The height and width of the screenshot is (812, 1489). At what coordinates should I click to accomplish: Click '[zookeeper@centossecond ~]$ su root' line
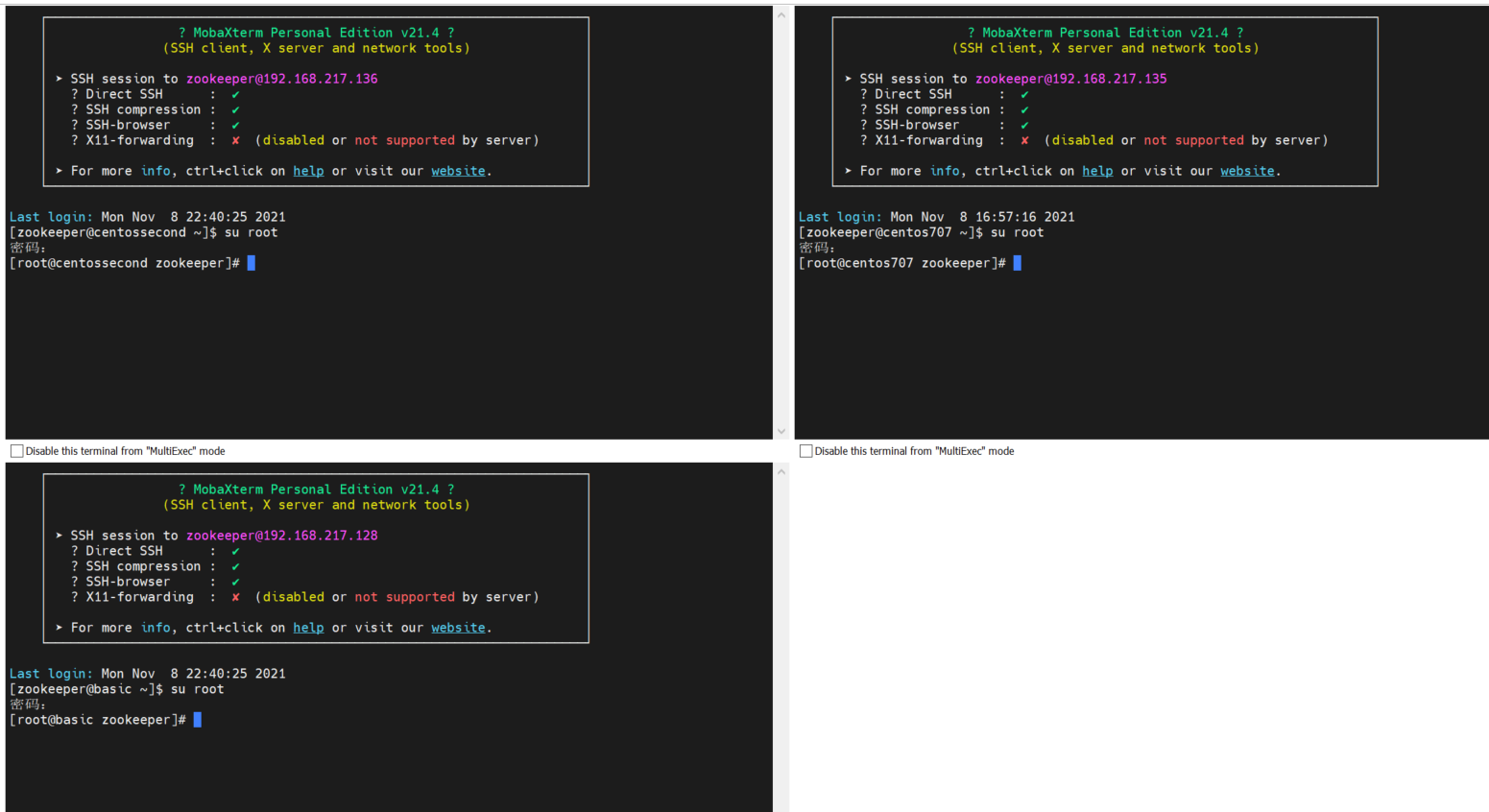click(x=144, y=232)
